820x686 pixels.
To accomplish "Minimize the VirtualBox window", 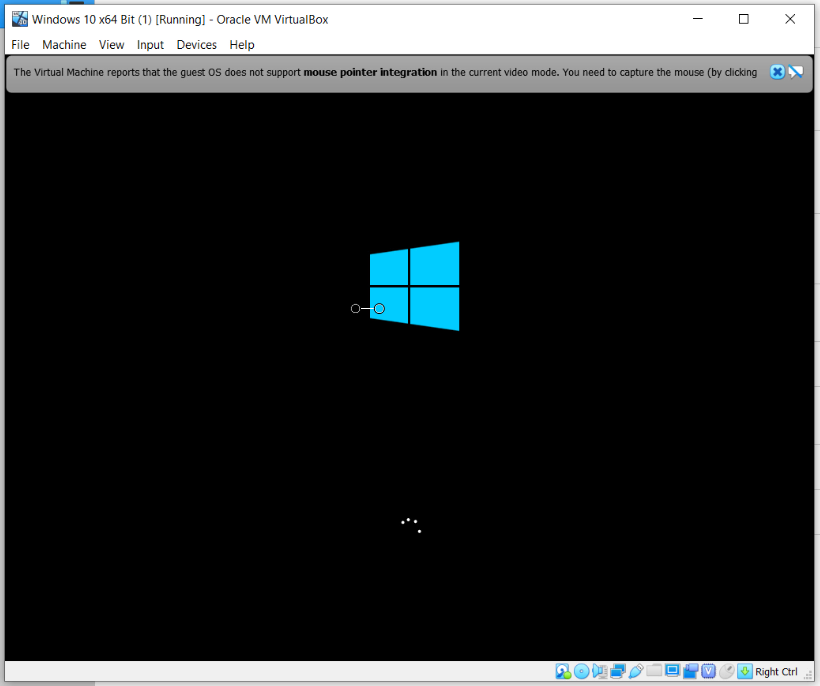I will (x=698, y=19).
